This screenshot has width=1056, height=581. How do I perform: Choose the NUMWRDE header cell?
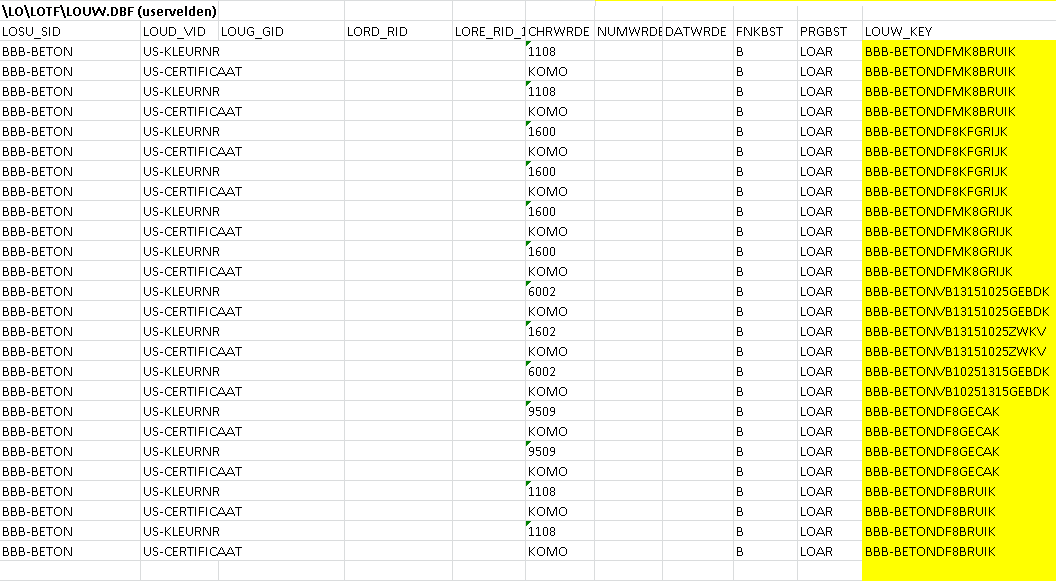click(x=629, y=32)
